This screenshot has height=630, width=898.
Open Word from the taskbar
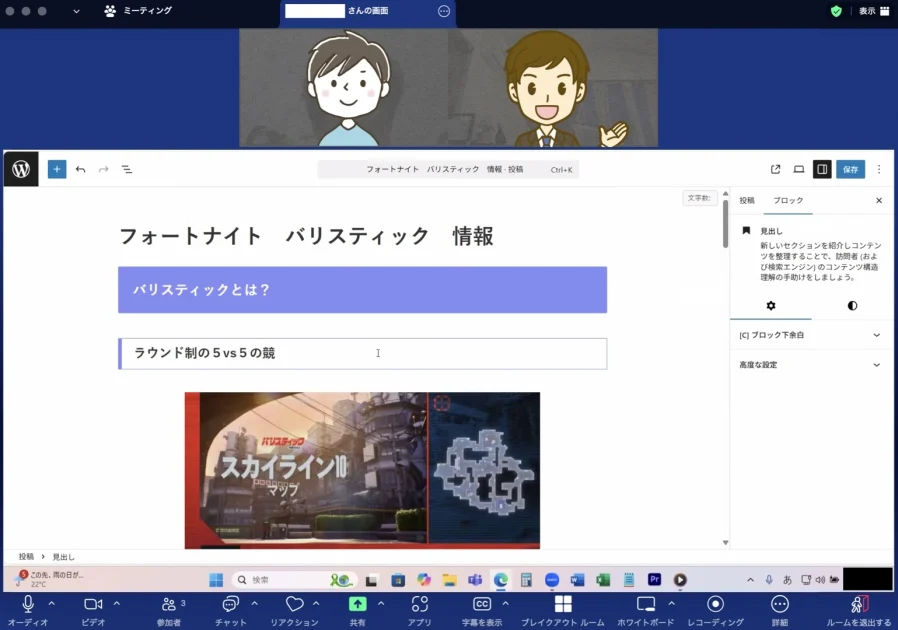point(577,580)
